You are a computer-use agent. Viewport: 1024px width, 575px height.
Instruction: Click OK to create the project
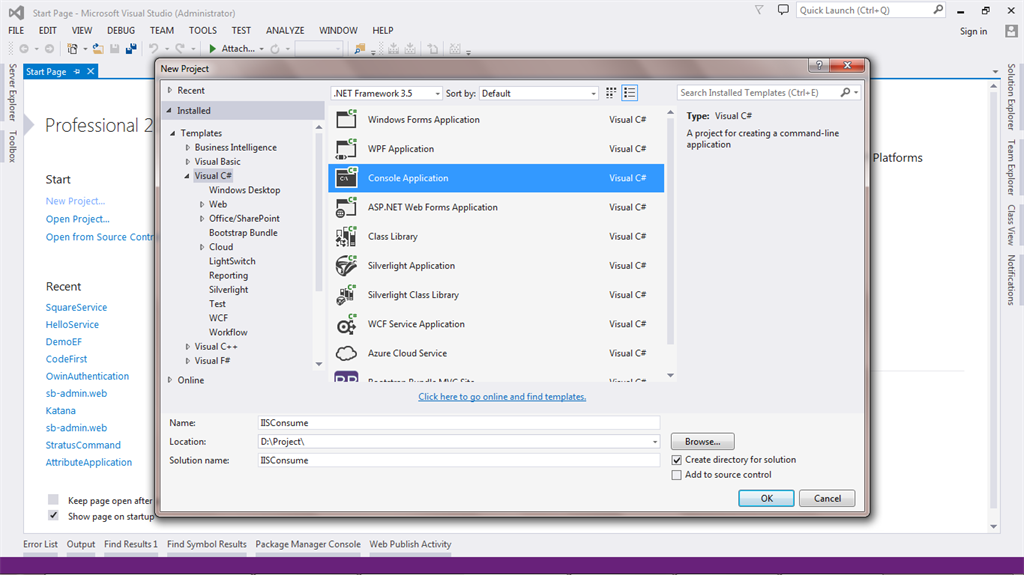766,498
